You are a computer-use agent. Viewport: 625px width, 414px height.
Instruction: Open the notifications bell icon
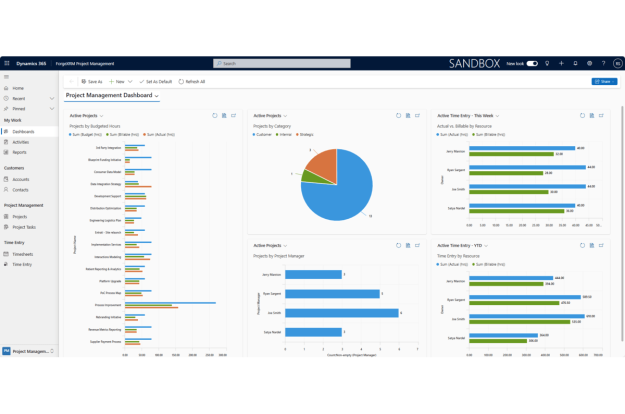pos(575,63)
